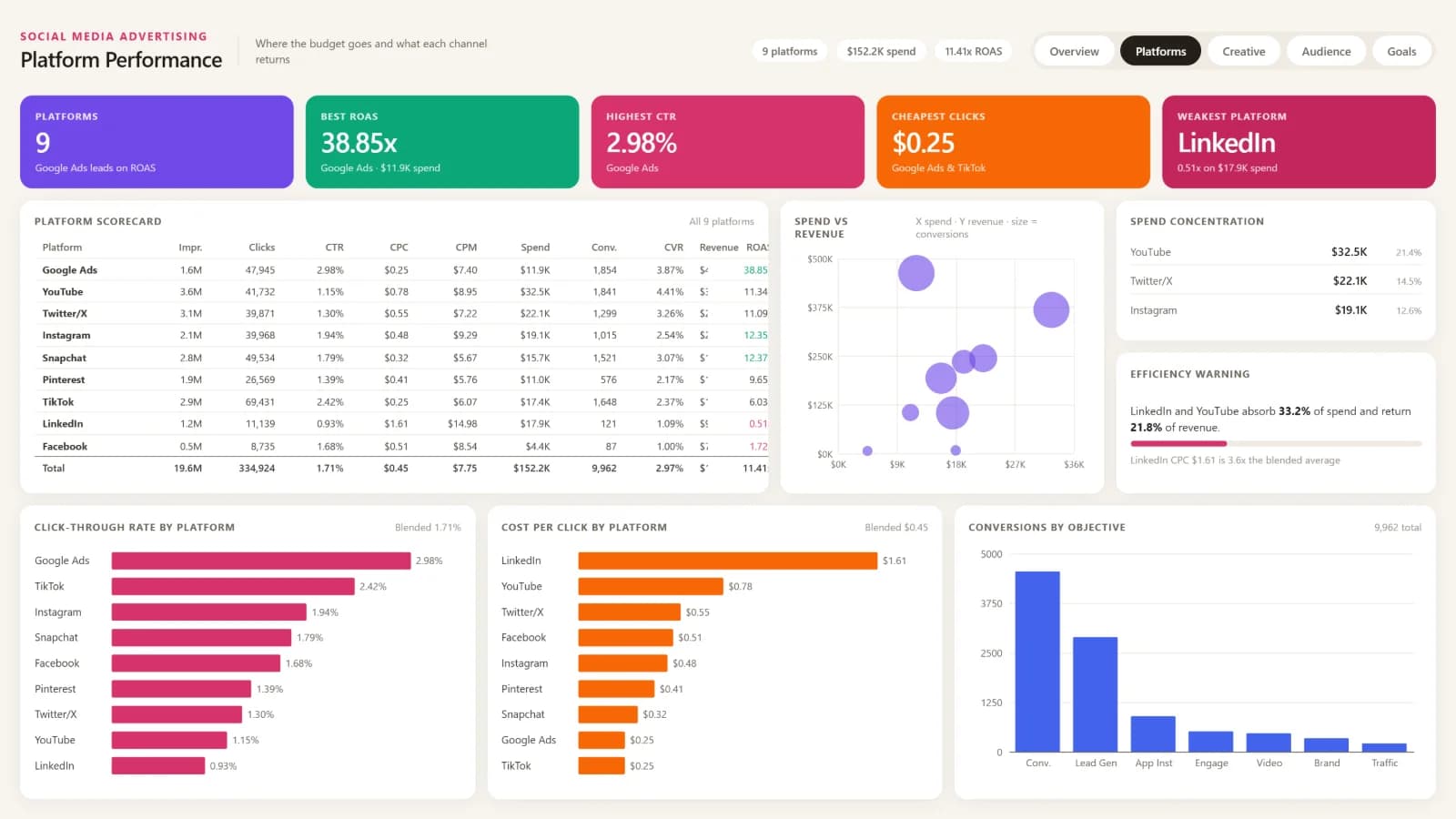Click the Conv. objective column bar
This screenshot has width=1456, height=819.
click(1037, 662)
